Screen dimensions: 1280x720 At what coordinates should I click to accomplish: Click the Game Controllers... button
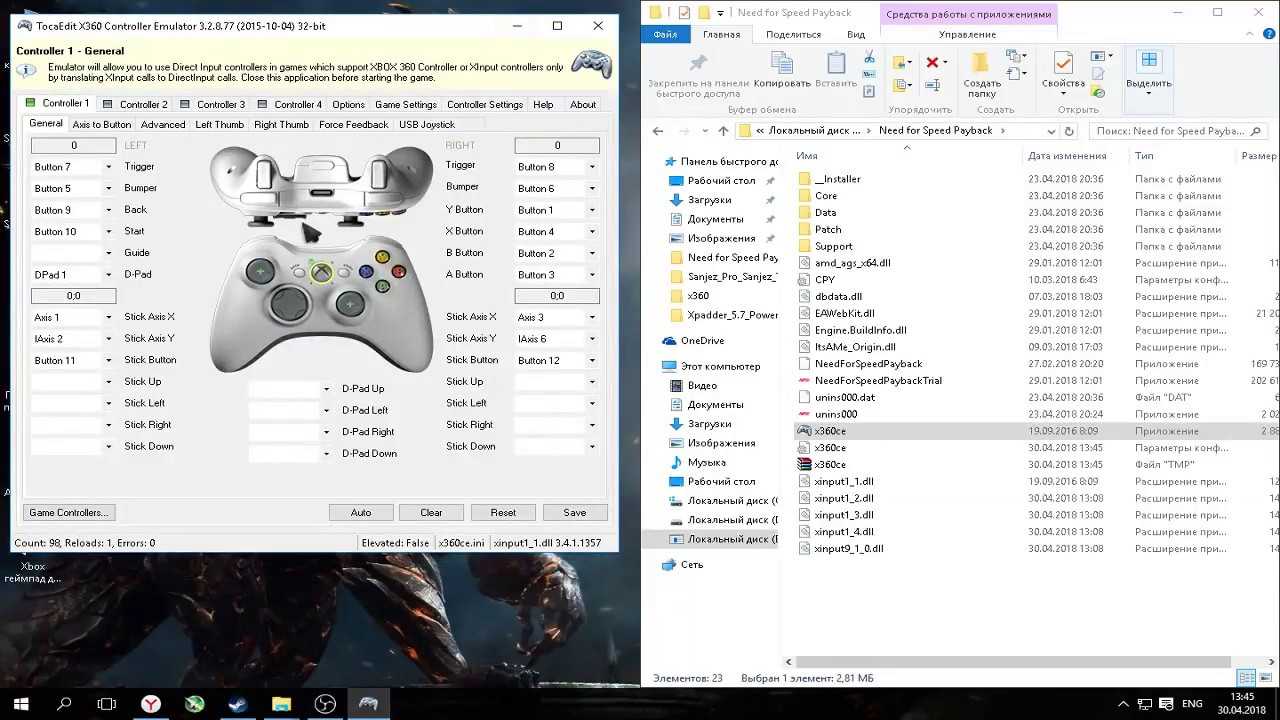click(68, 512)
